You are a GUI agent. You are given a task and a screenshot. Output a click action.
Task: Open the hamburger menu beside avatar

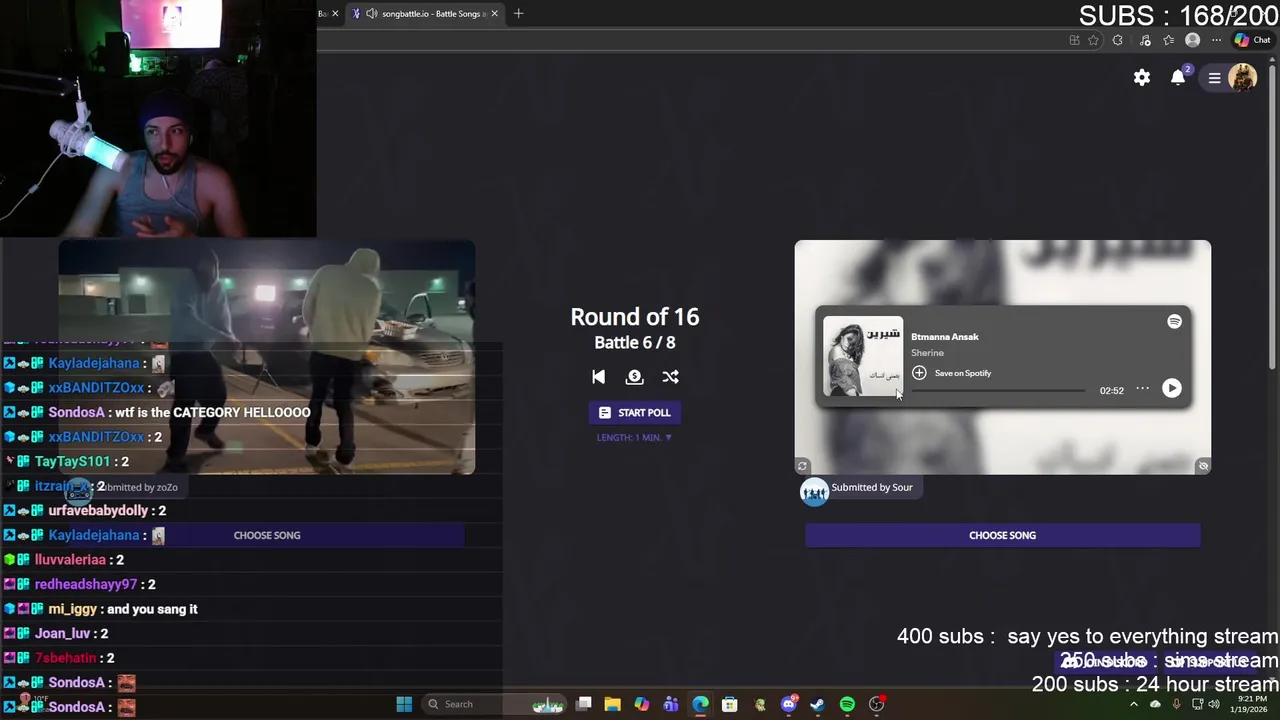click(x=1215, y=77)
